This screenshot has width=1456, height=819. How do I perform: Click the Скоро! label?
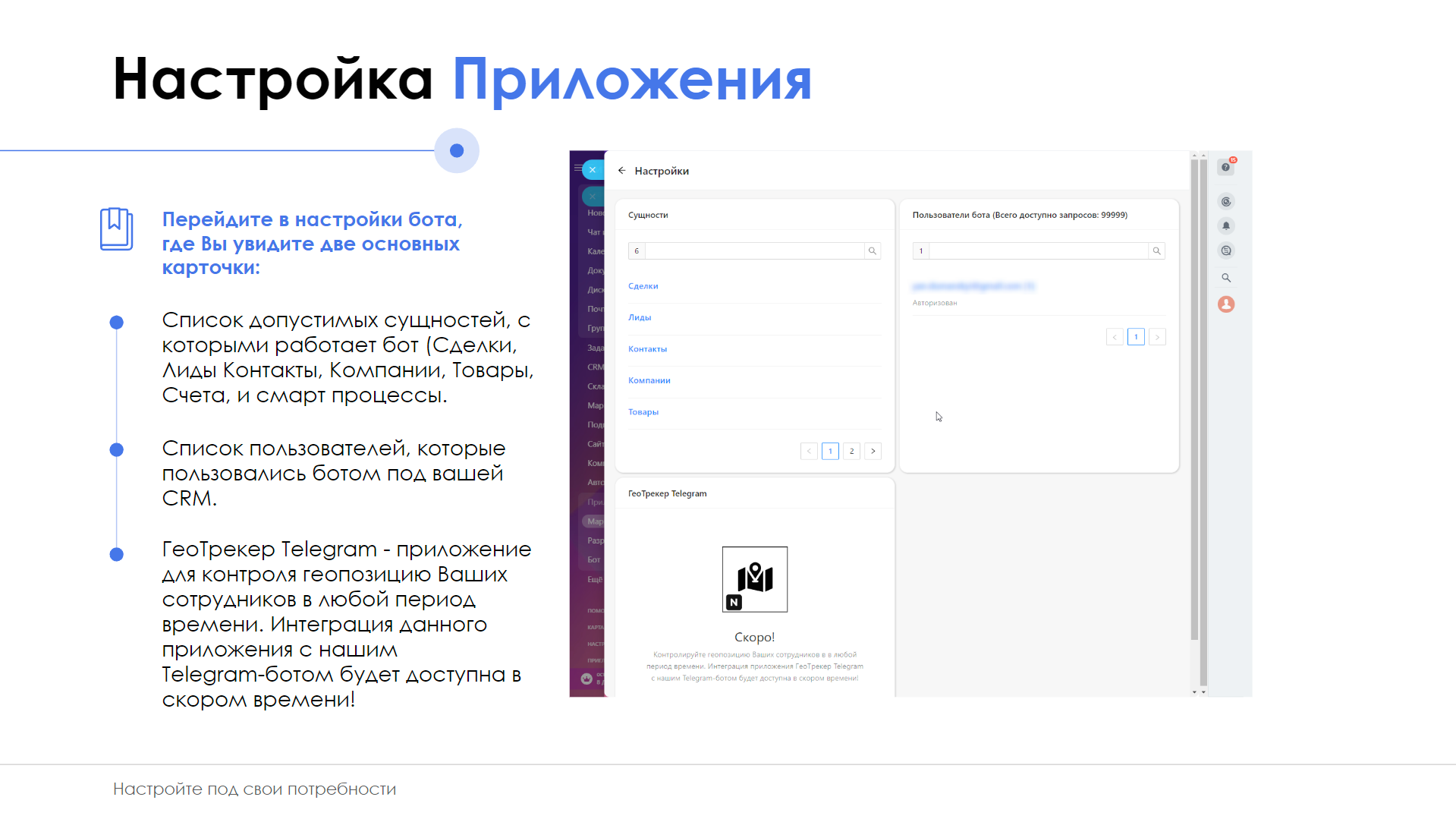(x=755, y=638)
